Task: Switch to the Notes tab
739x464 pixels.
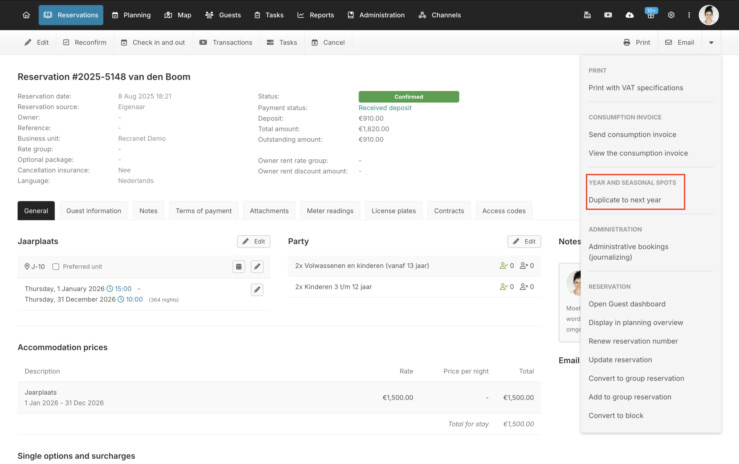Action: pos(148,211)
